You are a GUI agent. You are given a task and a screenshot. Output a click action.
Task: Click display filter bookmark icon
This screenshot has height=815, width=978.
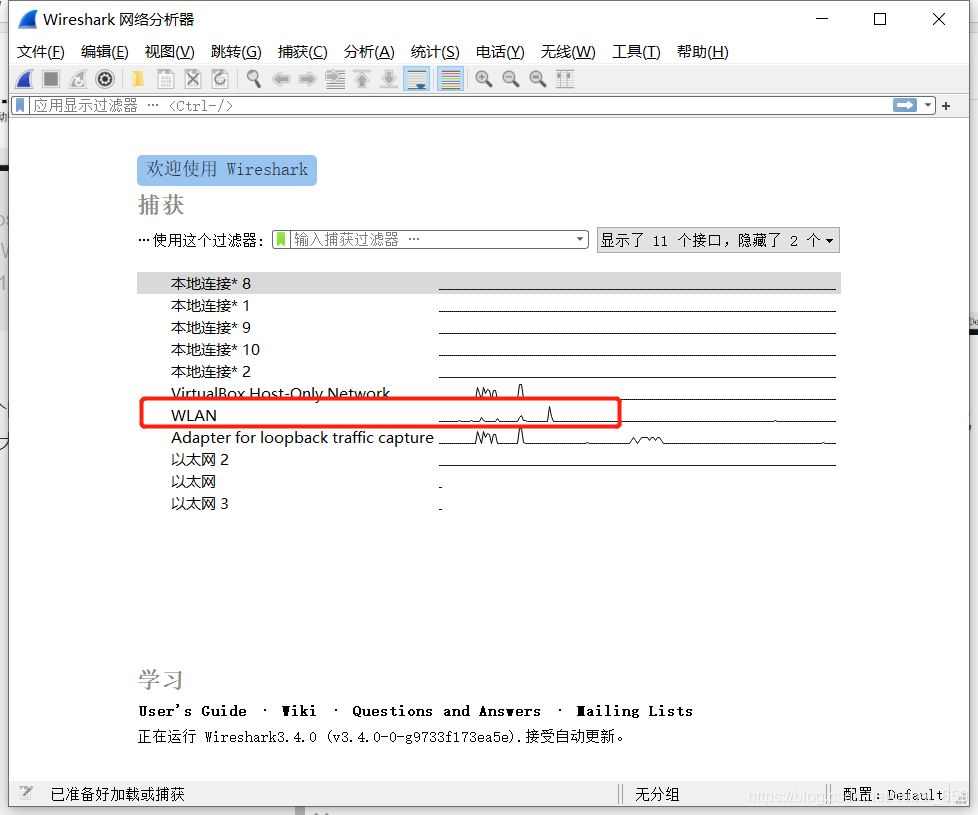[x=21, y=105]
